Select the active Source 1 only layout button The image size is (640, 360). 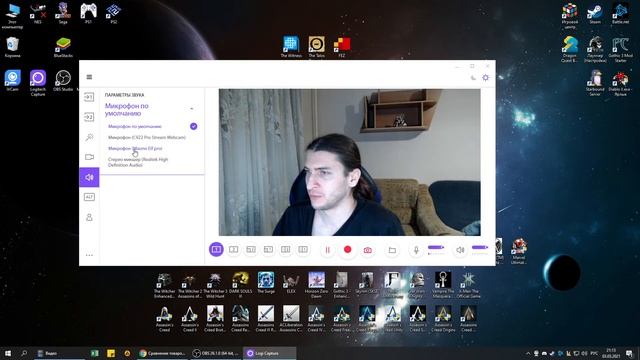click(216, 249)
